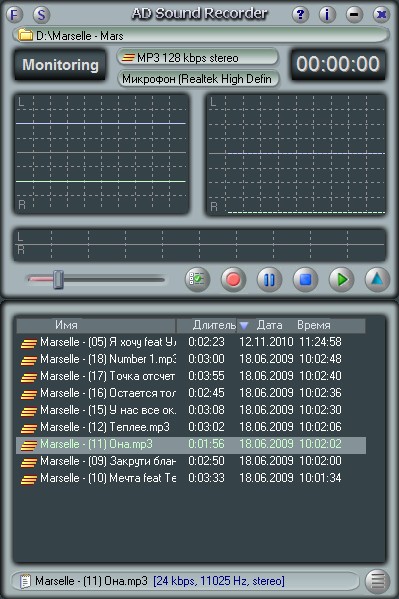Screen dimensions: 399x599
Task: Pause with the blue Pause button
Action: tap(269, 280)
